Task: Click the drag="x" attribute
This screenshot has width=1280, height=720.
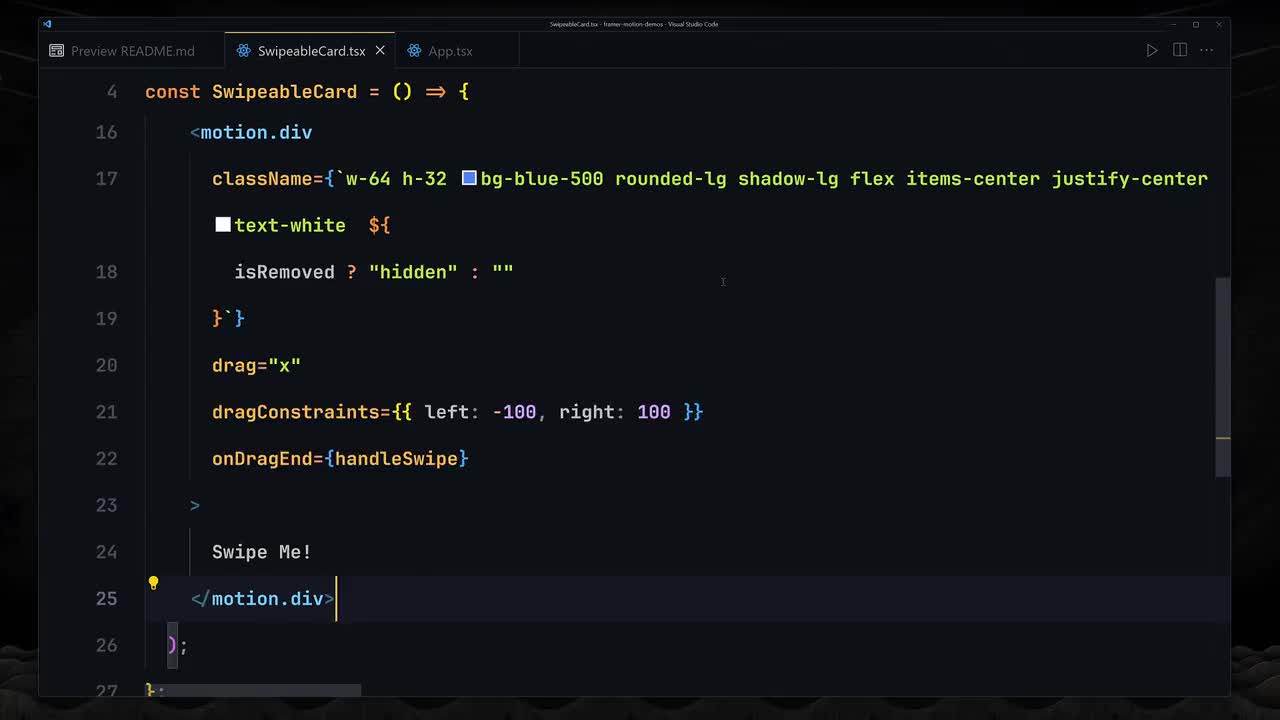Action: click(x=256, y=365)
